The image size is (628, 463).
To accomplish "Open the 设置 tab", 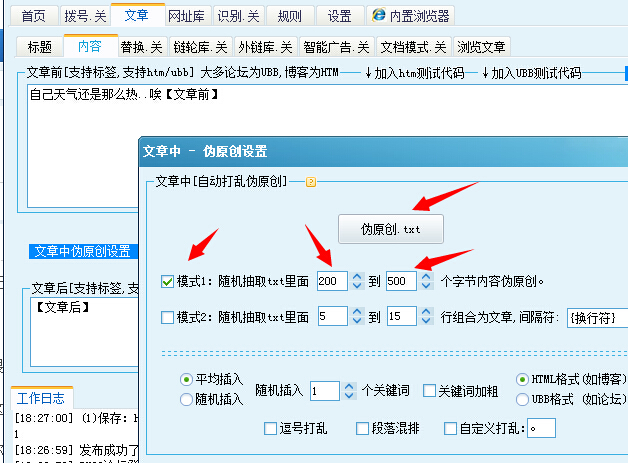I will [x=340, y=16].
